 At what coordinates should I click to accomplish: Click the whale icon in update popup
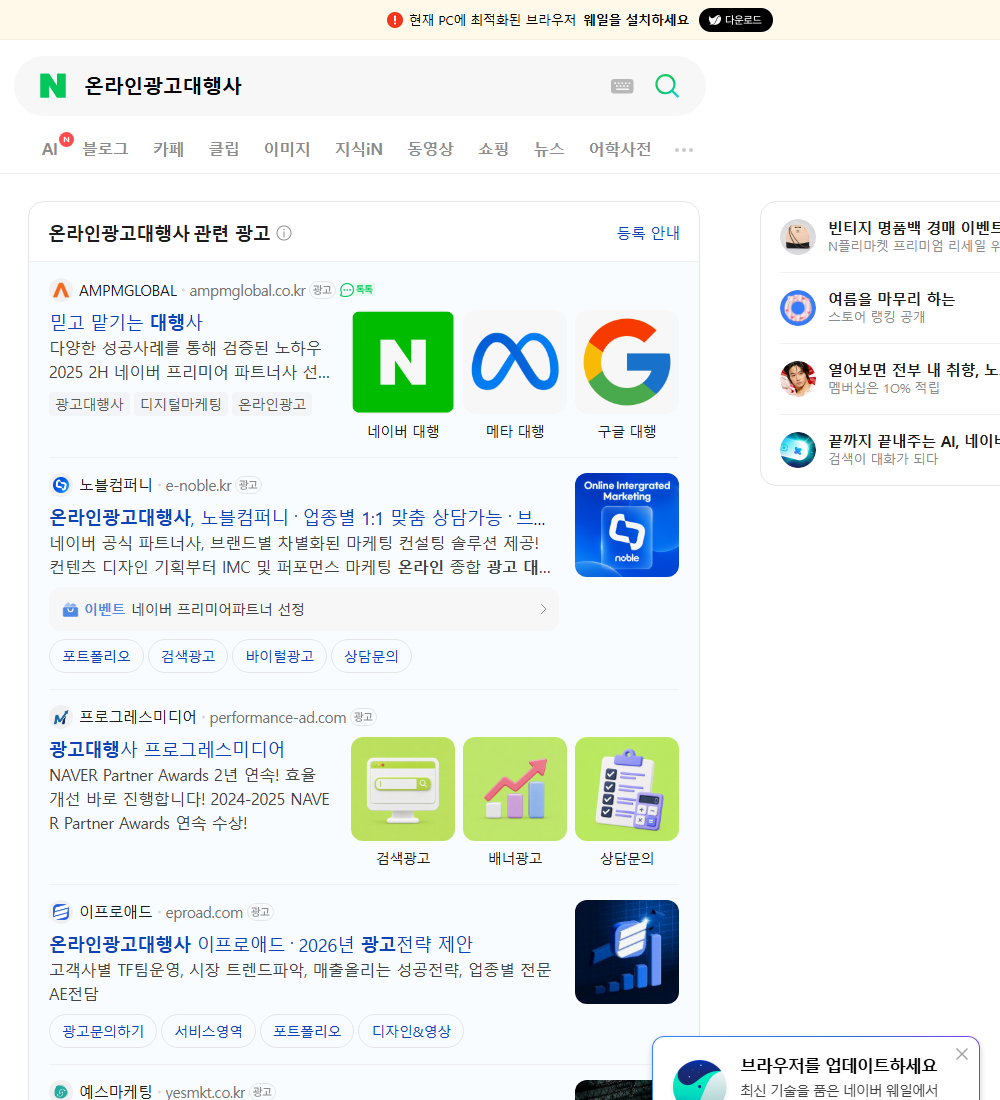(x=700, y=1080)
